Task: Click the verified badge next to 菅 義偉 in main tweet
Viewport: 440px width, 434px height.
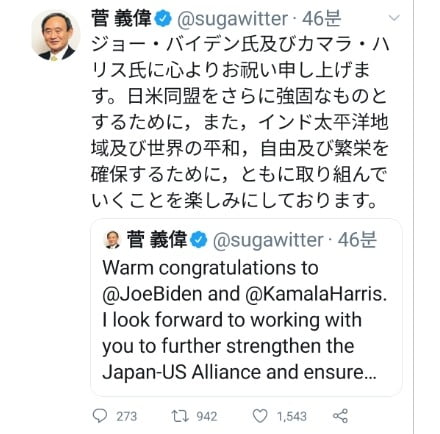Action: pos(163,19)
